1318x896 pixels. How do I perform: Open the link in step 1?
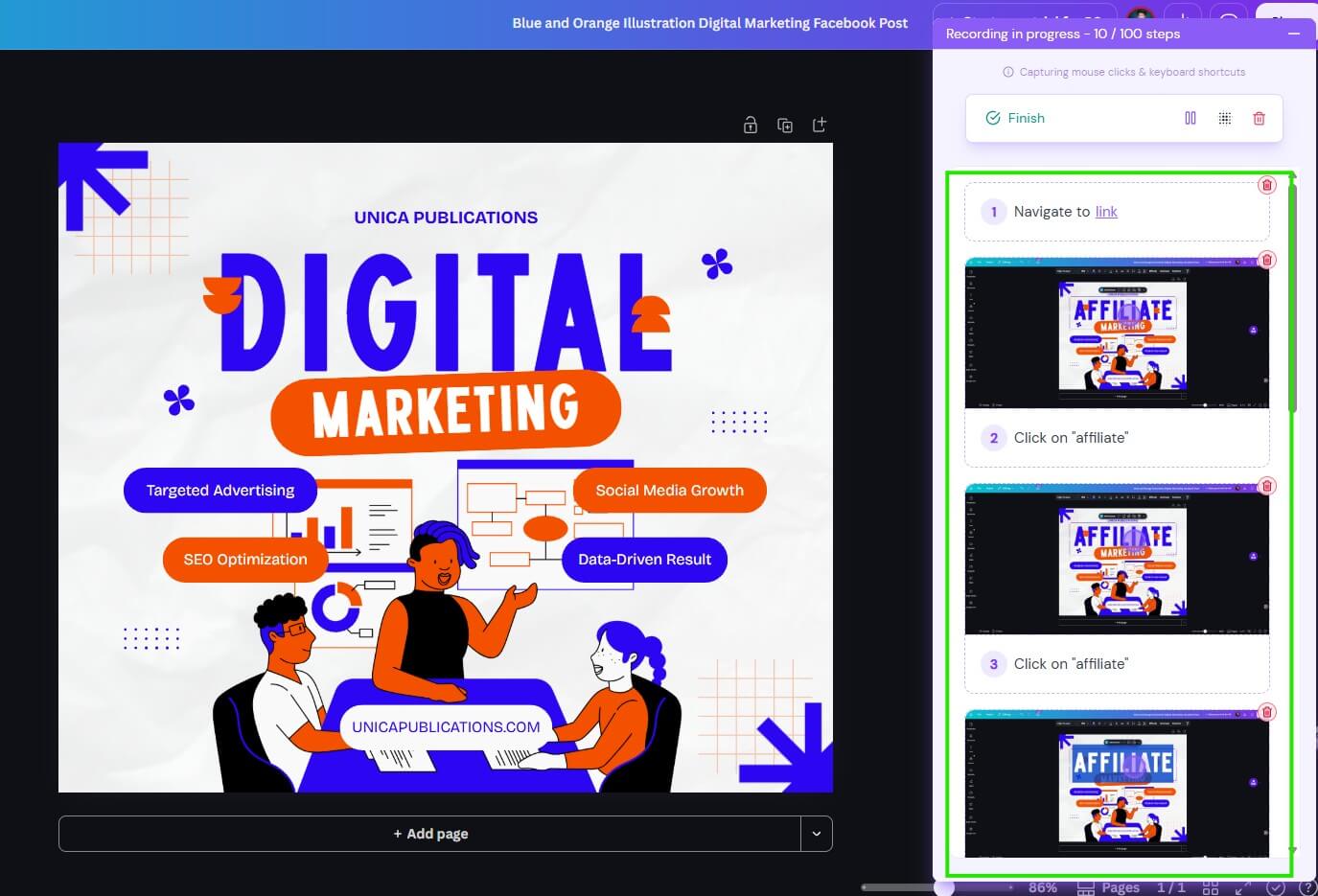tap(1106, 212)
